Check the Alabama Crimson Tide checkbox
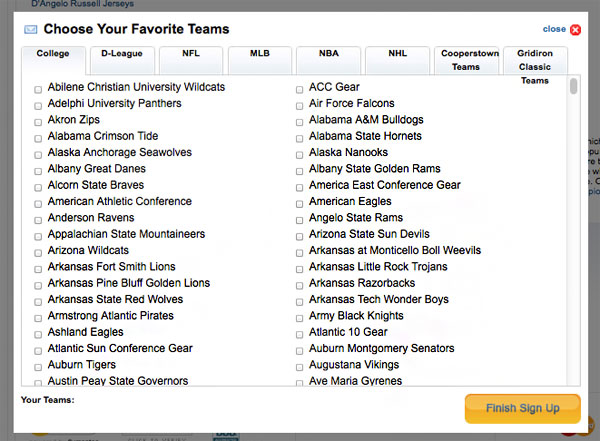 click(38, 137)
